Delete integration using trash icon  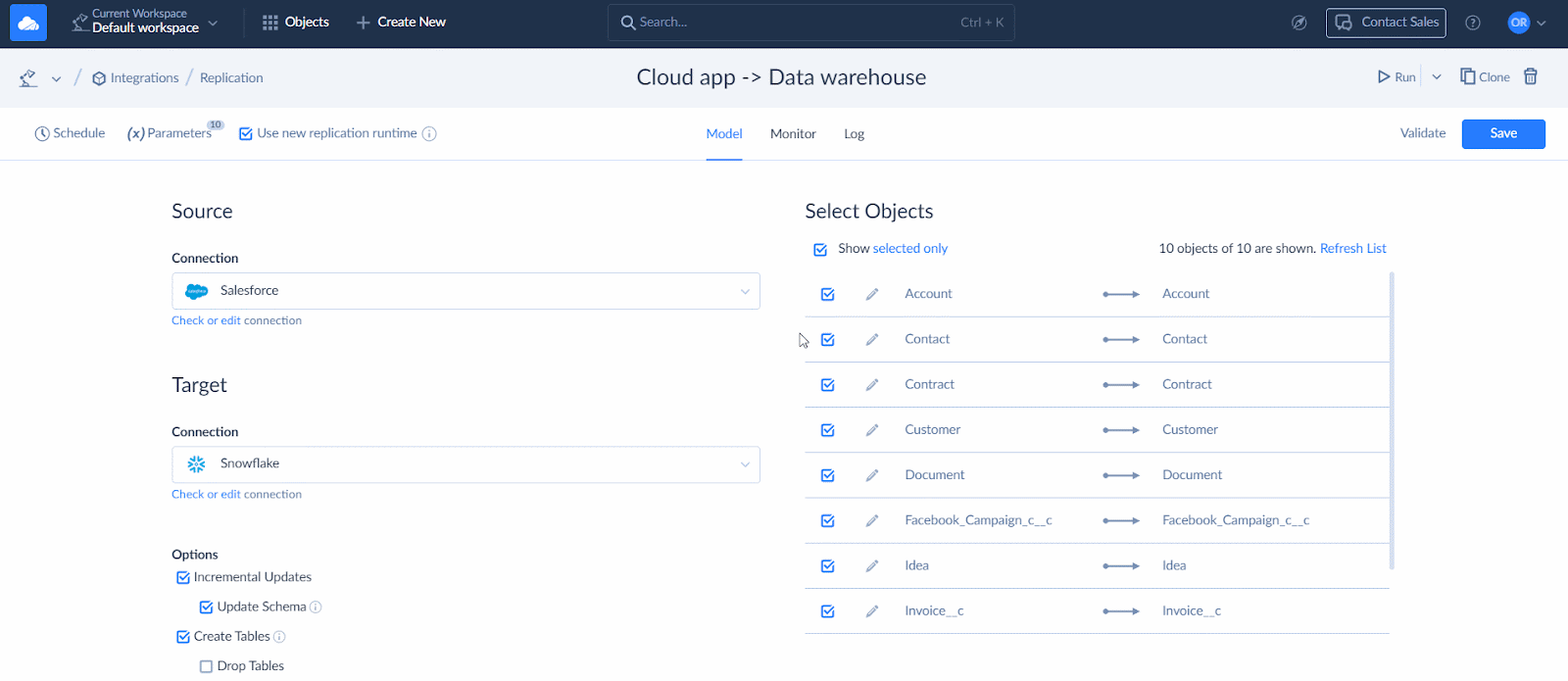point(1531,76)
